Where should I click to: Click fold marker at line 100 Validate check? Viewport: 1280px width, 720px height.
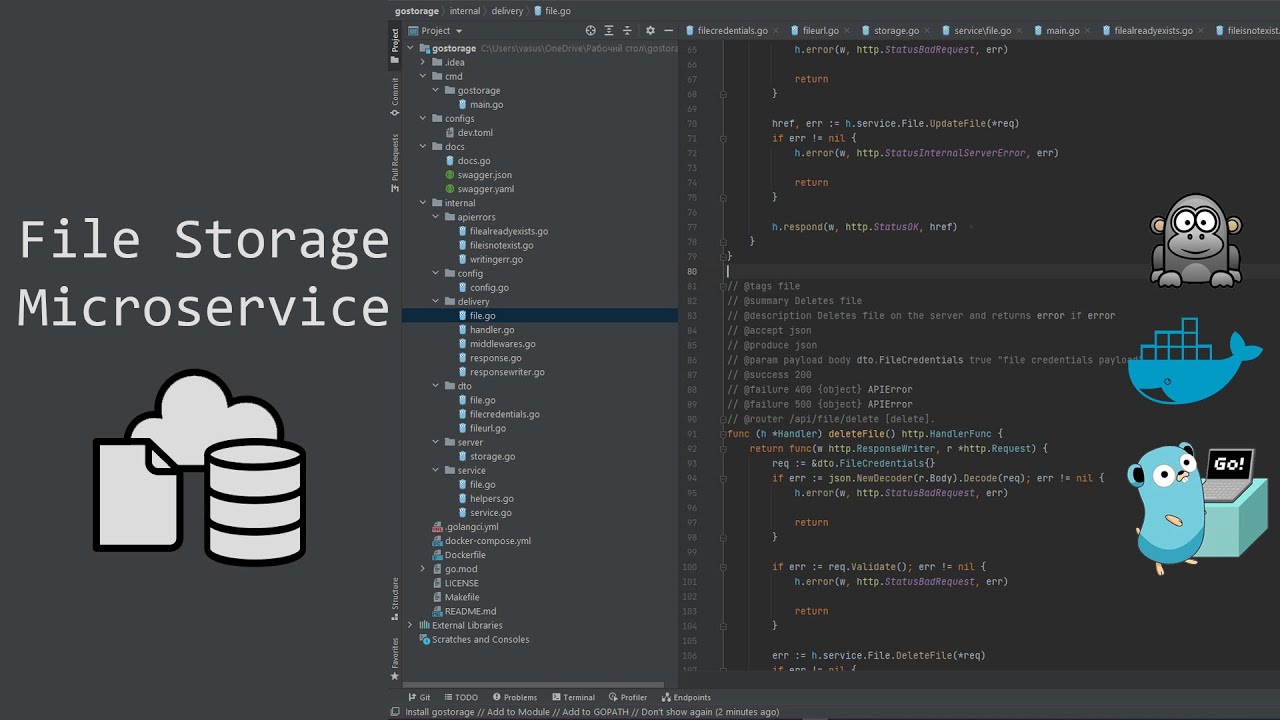(723, 567)
